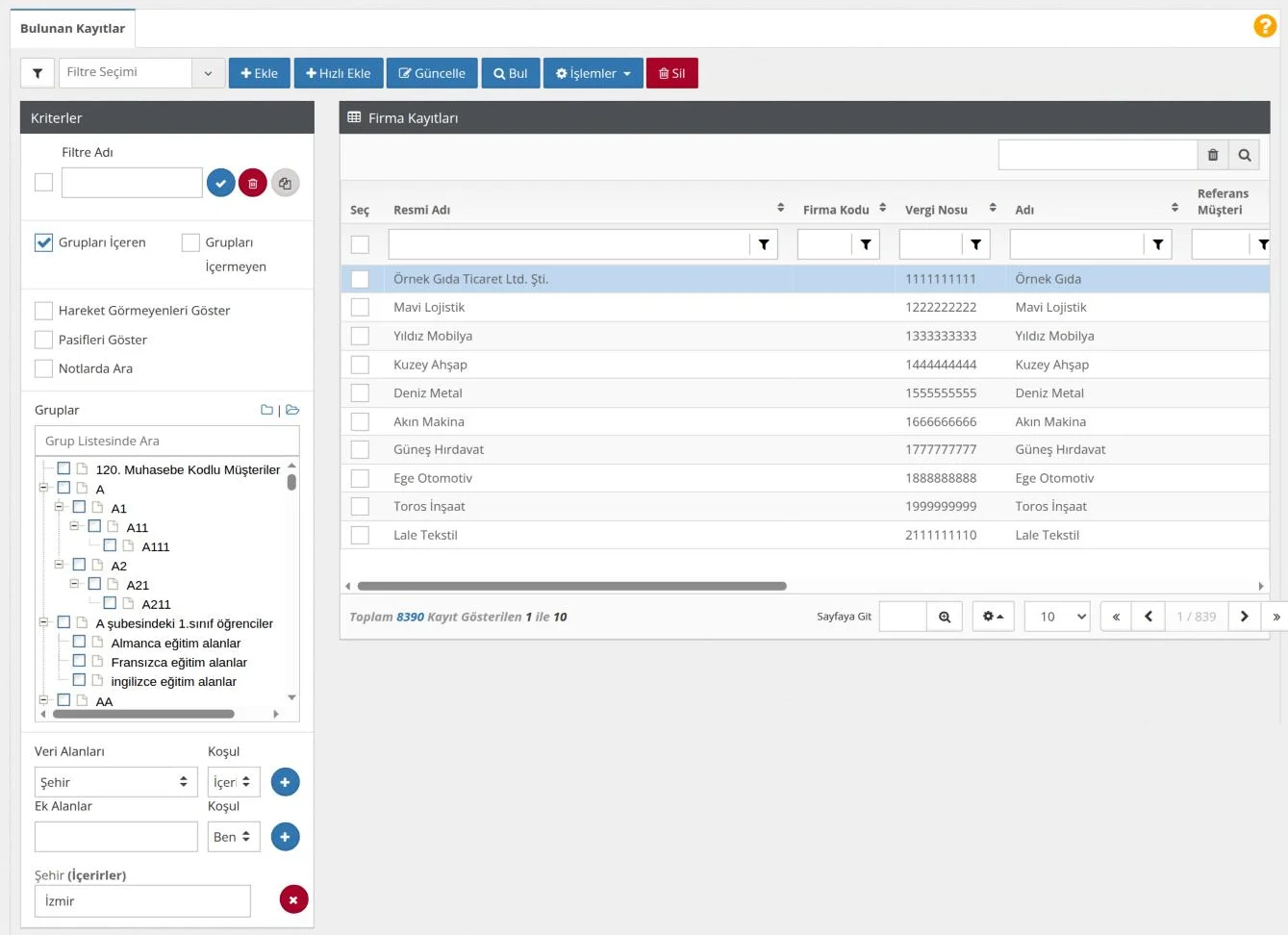Click the Firma Kayıtları horizontal scrollbar
Screen dimensions: 1288x935
point(572,586)
